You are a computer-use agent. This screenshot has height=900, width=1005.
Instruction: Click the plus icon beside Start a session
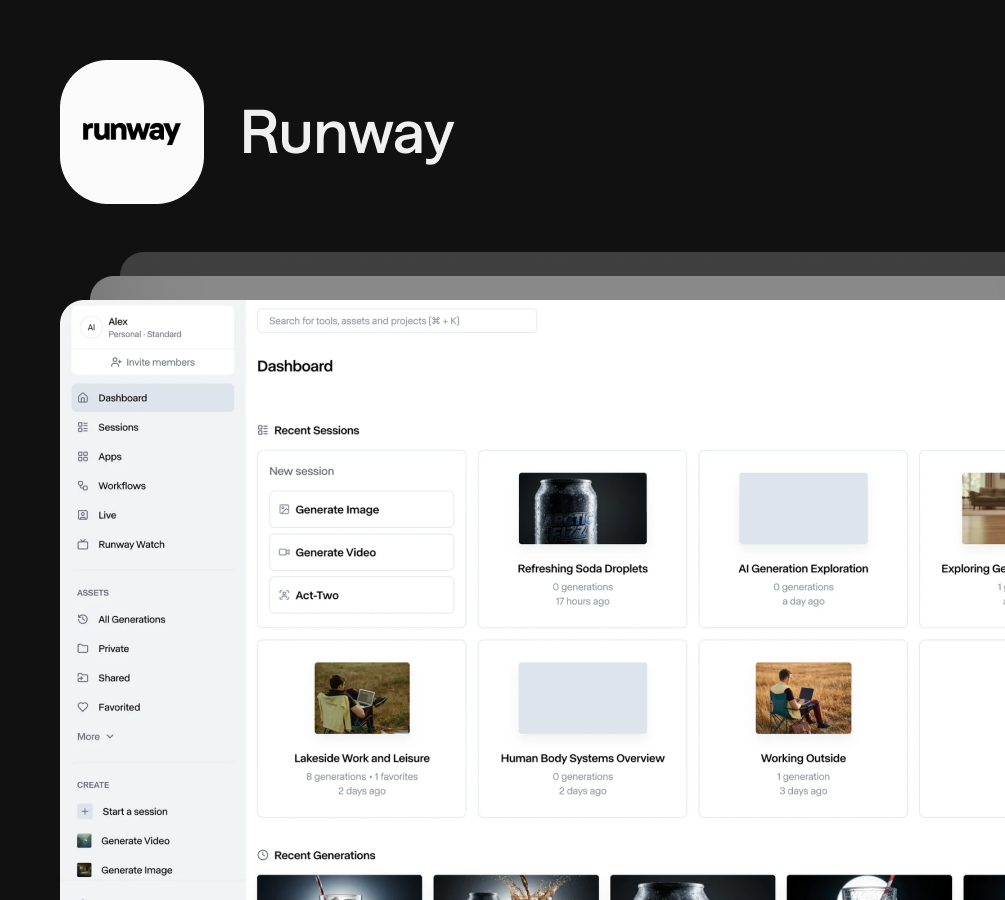click(x=85, y=811)
